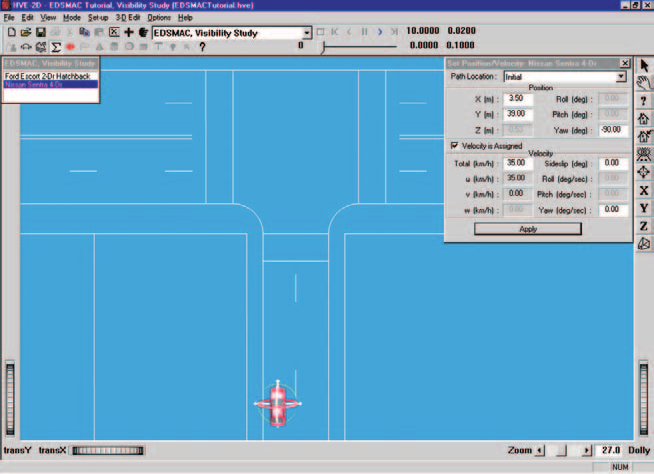
Task: Expand the EDSMAC Visibility Study event dropdown
Action: [x=307, y=33]
